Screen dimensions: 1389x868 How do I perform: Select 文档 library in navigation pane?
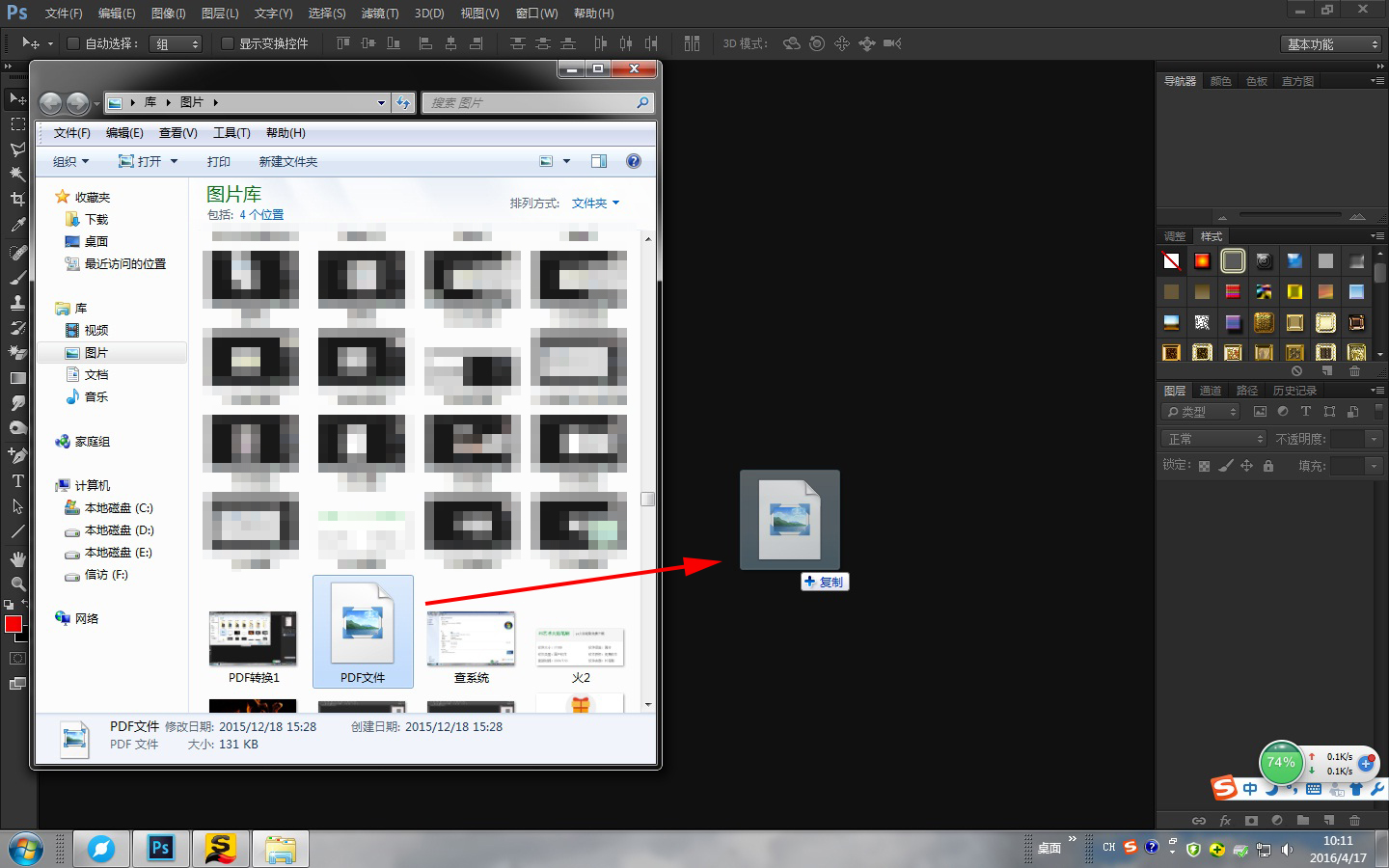point(96,374)
